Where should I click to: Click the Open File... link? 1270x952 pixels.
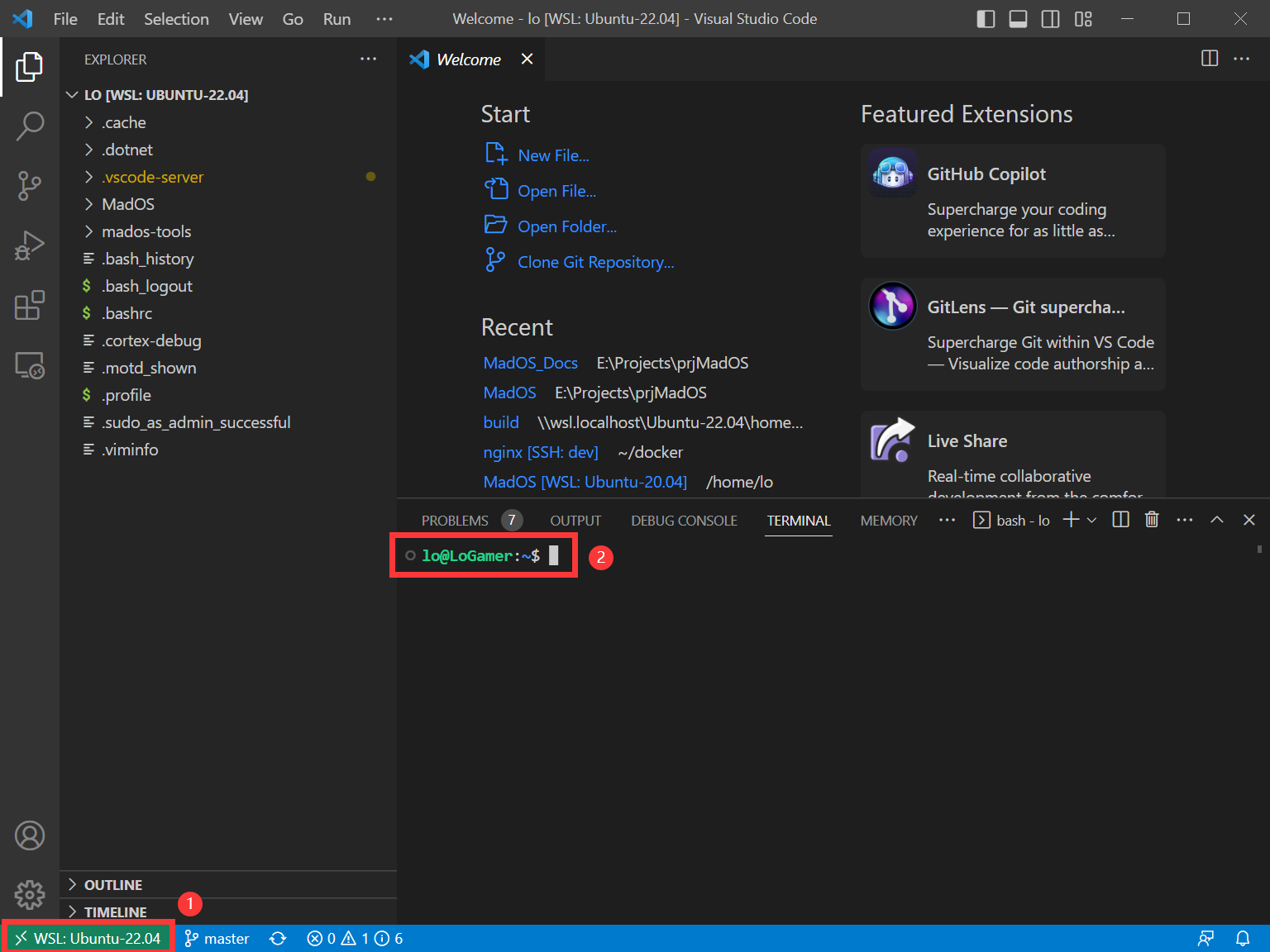(x=541, y=191)
